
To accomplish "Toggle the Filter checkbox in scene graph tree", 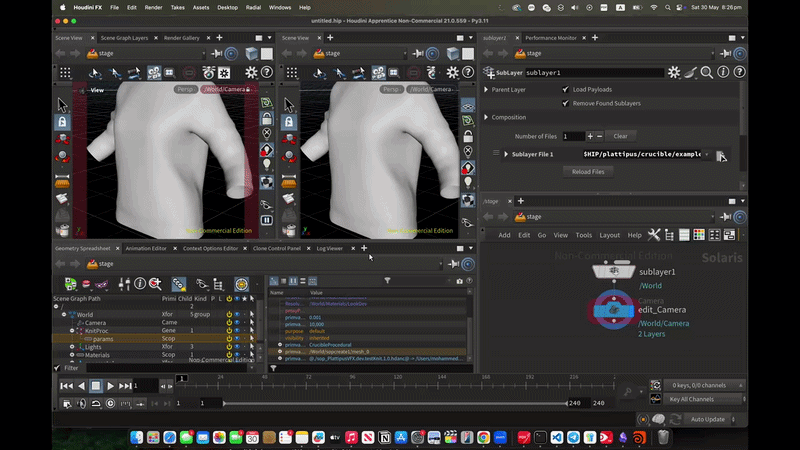I will coord(57,367).
